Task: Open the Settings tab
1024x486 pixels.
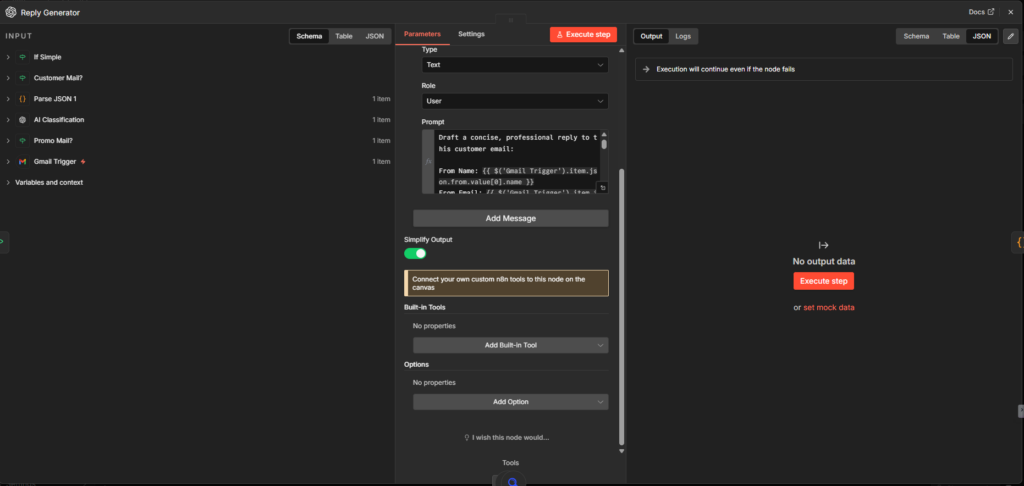Action: 471,34
